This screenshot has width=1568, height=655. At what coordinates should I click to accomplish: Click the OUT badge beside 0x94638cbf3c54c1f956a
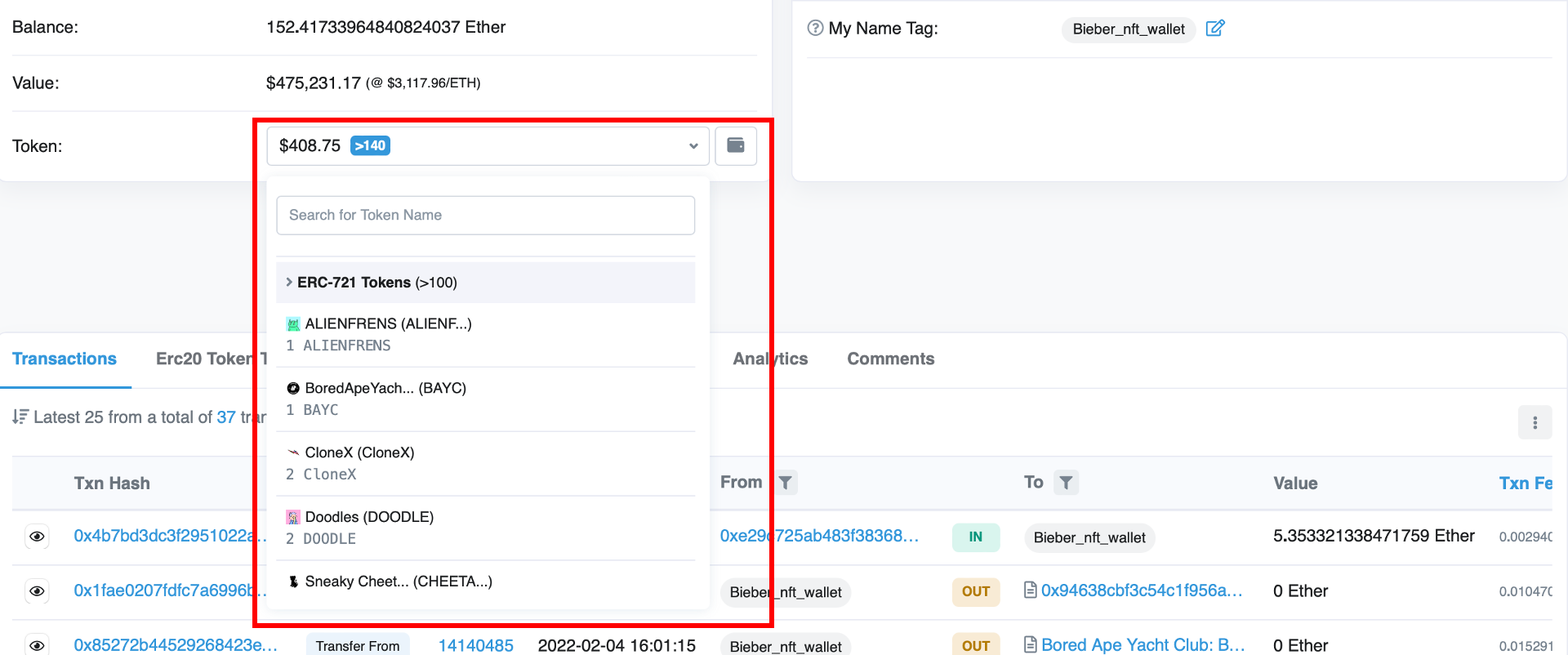976,591
